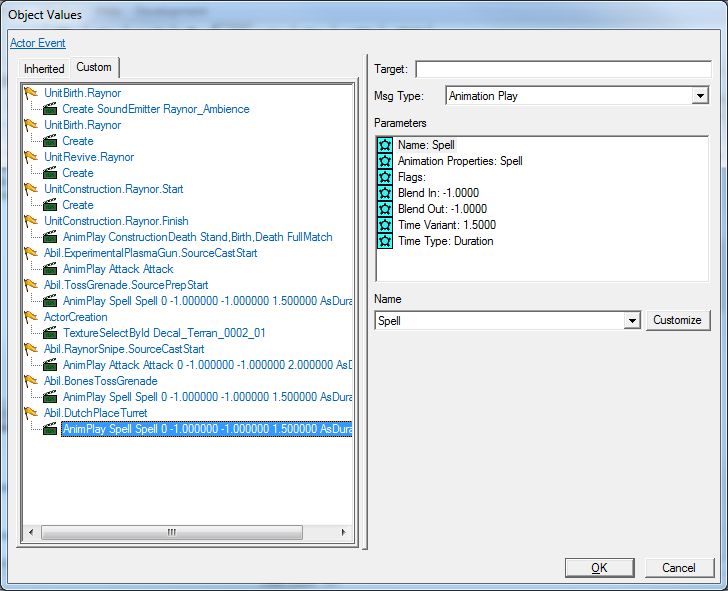Select the Flags: parameter row
The image size is (728, 591).
click(411, 177)
